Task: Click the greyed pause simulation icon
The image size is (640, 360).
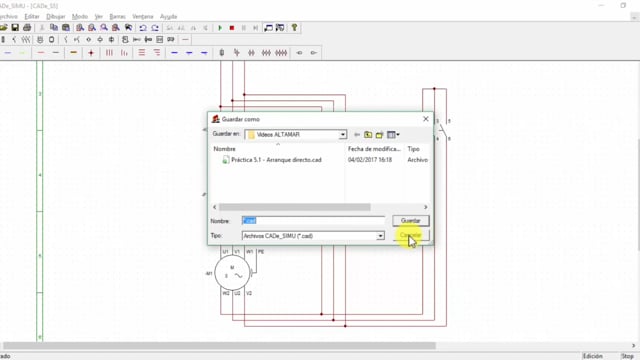Action: pos(244,28)
